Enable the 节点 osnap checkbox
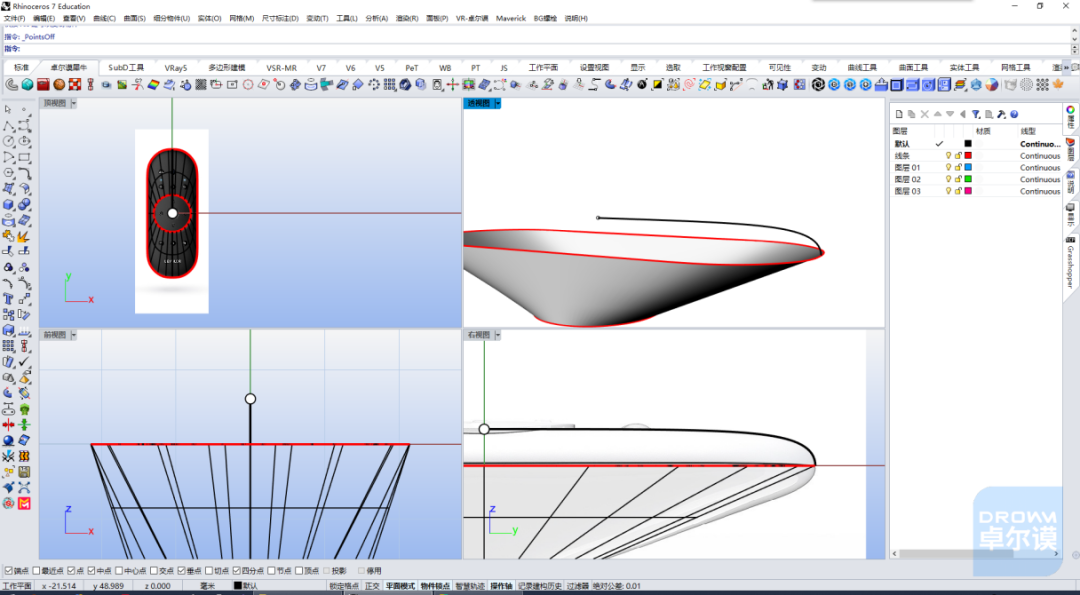 pos(271,571)
